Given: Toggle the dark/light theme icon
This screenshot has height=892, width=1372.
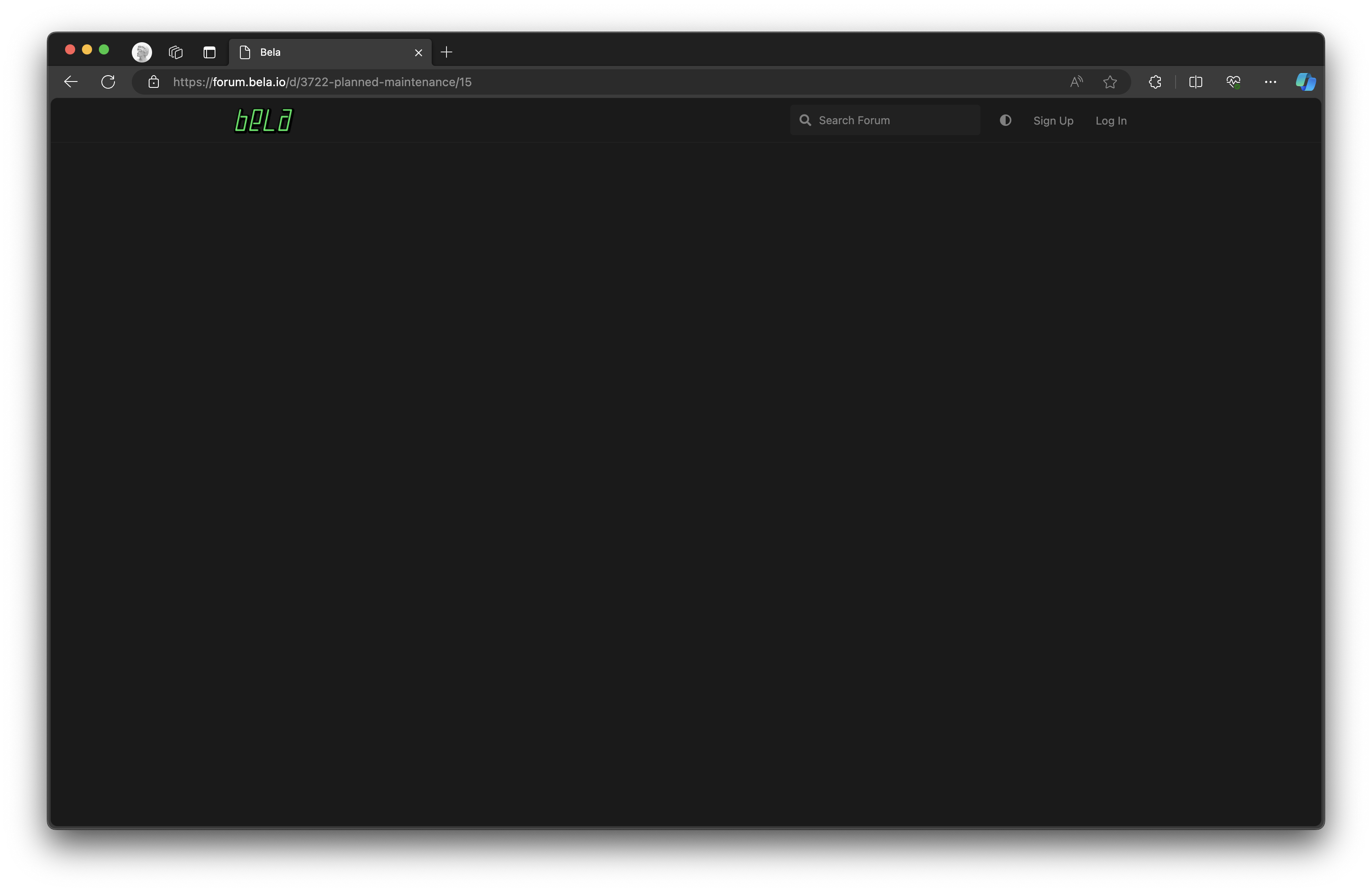Looking at the screenshot, I should [1005, 120].
